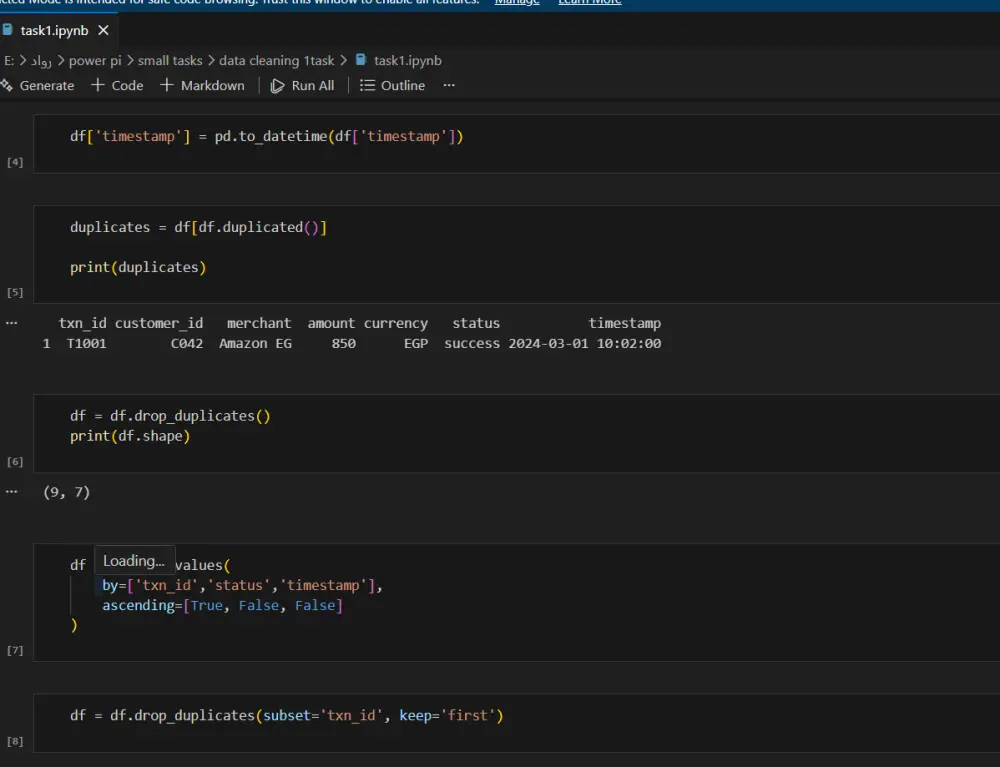The width and height of the screenshot is (1000, 767).
Task: Switch to the task1.ipynb tab
Action: coord(55,30)
